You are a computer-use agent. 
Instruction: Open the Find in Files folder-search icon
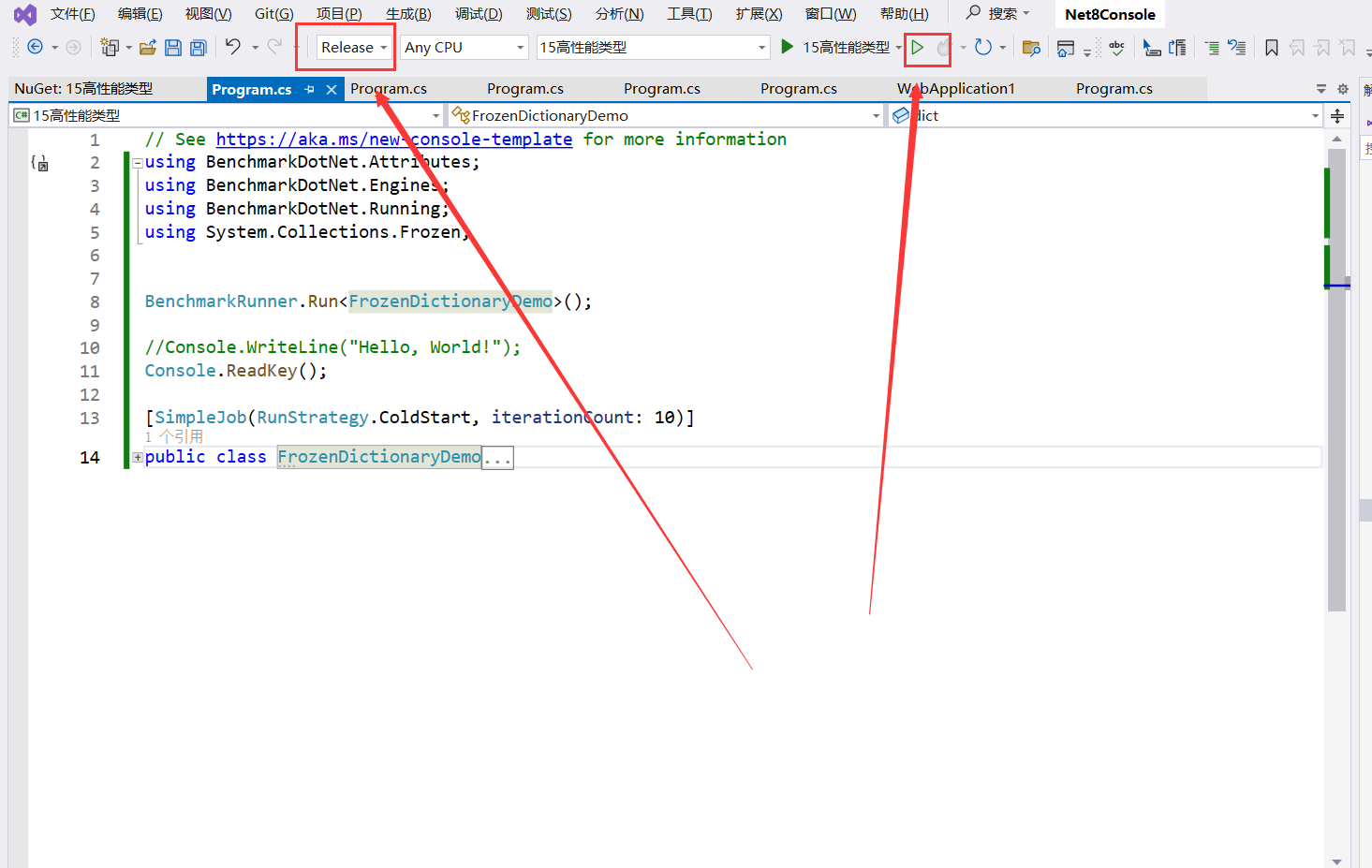(x=1031, y=48)
